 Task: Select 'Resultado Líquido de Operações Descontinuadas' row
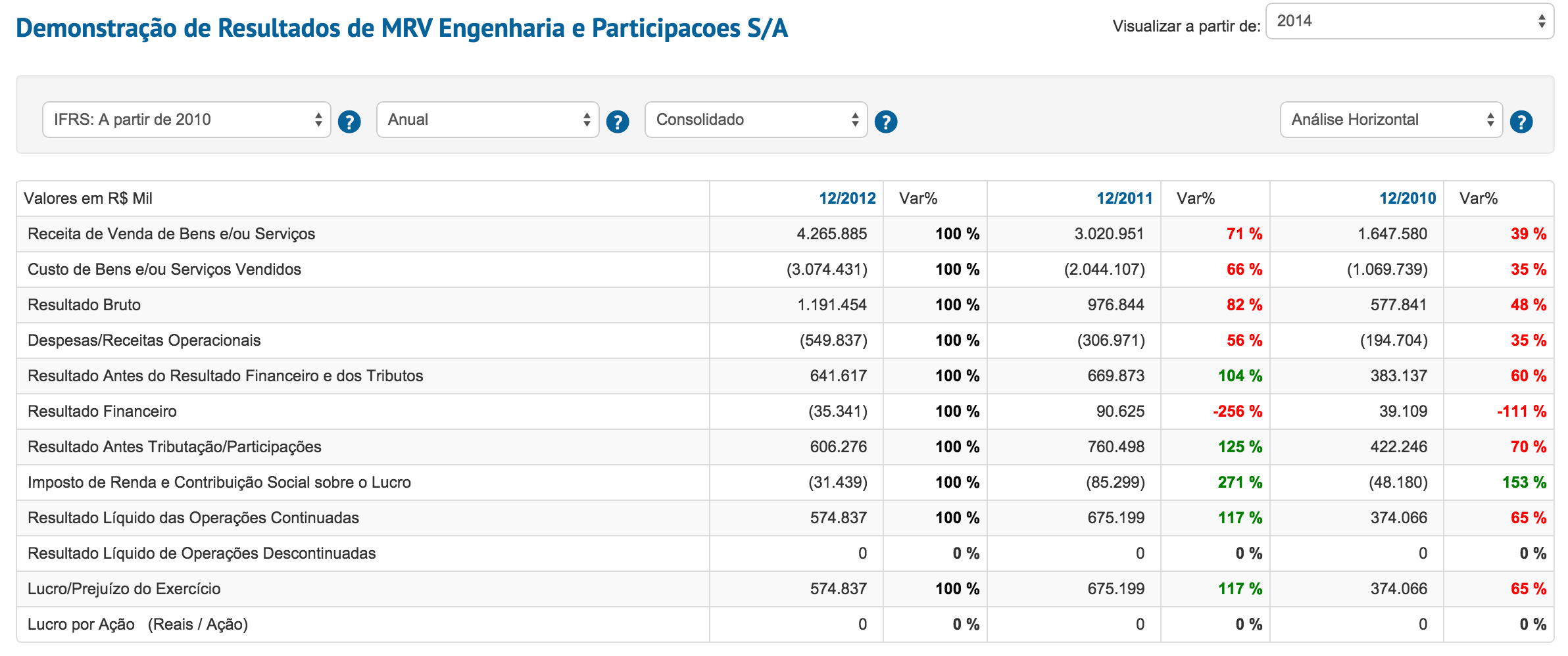coord(785,553)
